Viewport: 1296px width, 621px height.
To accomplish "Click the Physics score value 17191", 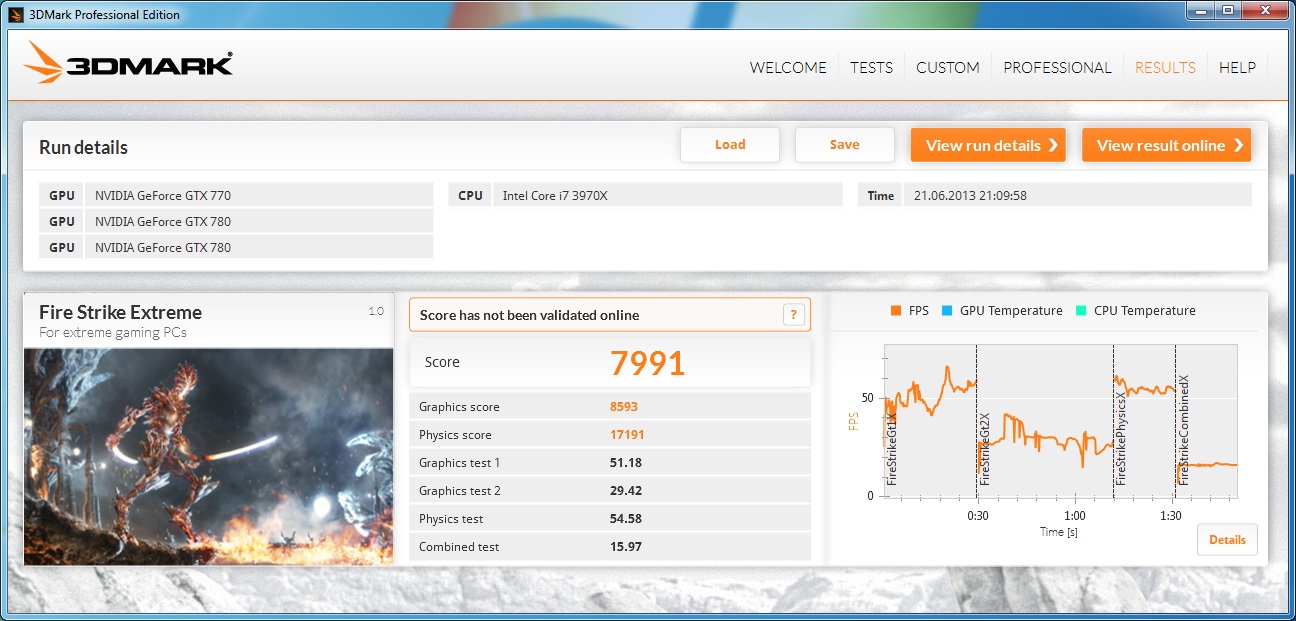I will click(x=627, y=435).
